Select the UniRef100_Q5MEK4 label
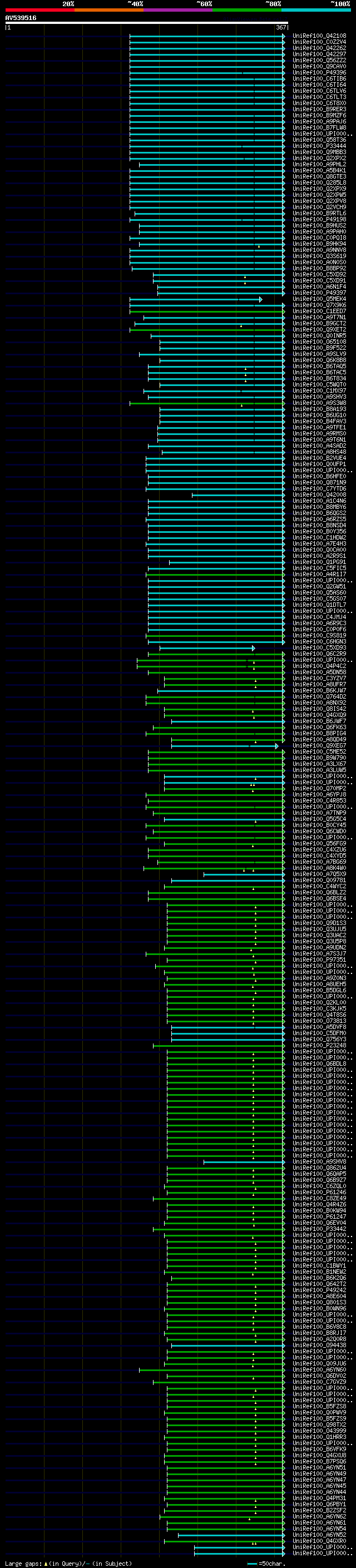This screenshot has height=1568, width=356. coord(319,299)
